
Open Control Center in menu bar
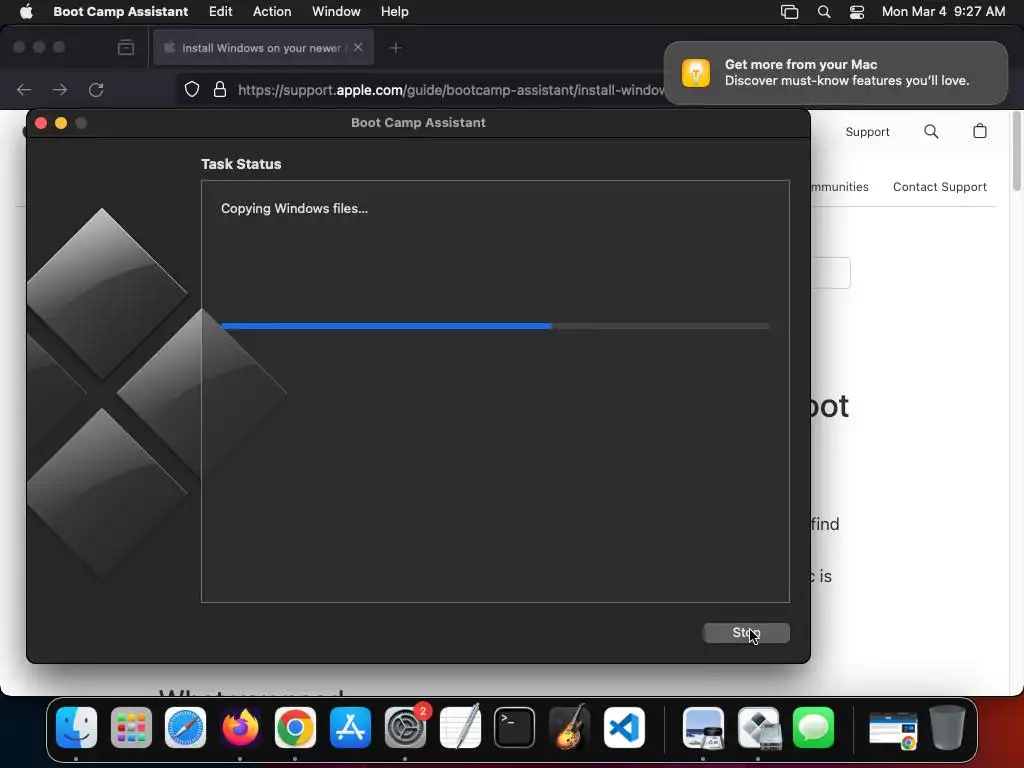pos(857,12)
